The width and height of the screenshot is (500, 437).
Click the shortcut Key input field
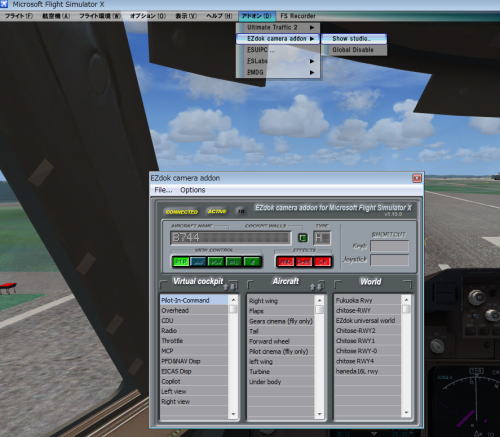tap(389, 246)
